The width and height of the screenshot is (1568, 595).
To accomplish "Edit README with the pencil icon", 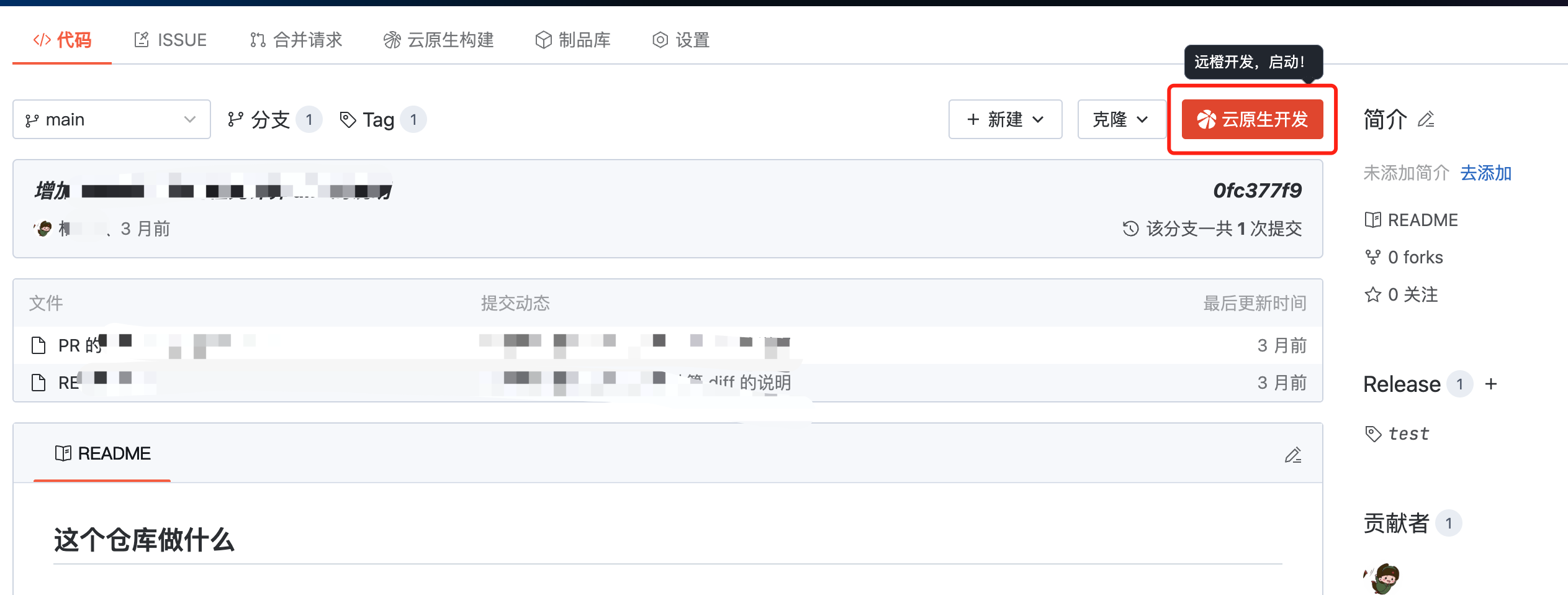I will click(1293, 455).
